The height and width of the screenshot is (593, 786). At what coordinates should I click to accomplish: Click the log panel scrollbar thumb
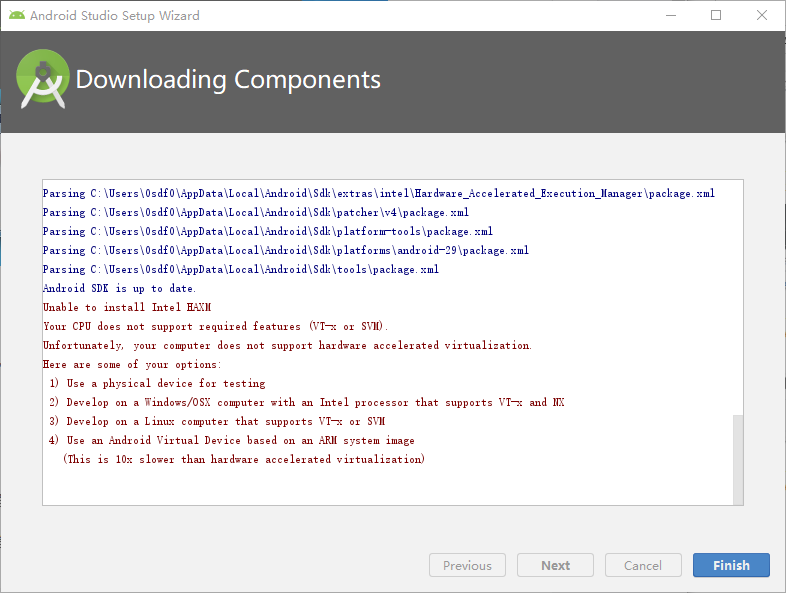pos(738,458)
